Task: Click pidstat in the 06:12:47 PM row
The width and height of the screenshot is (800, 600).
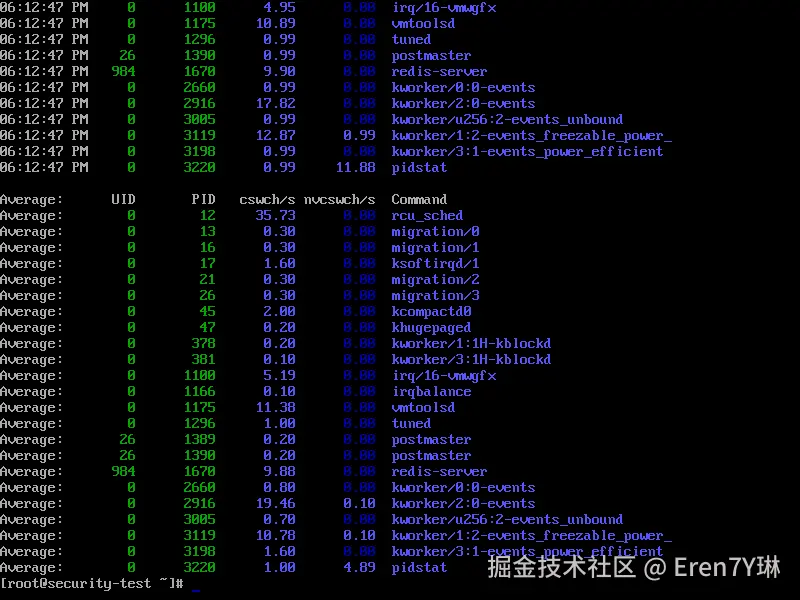Action: coord(419,167)
